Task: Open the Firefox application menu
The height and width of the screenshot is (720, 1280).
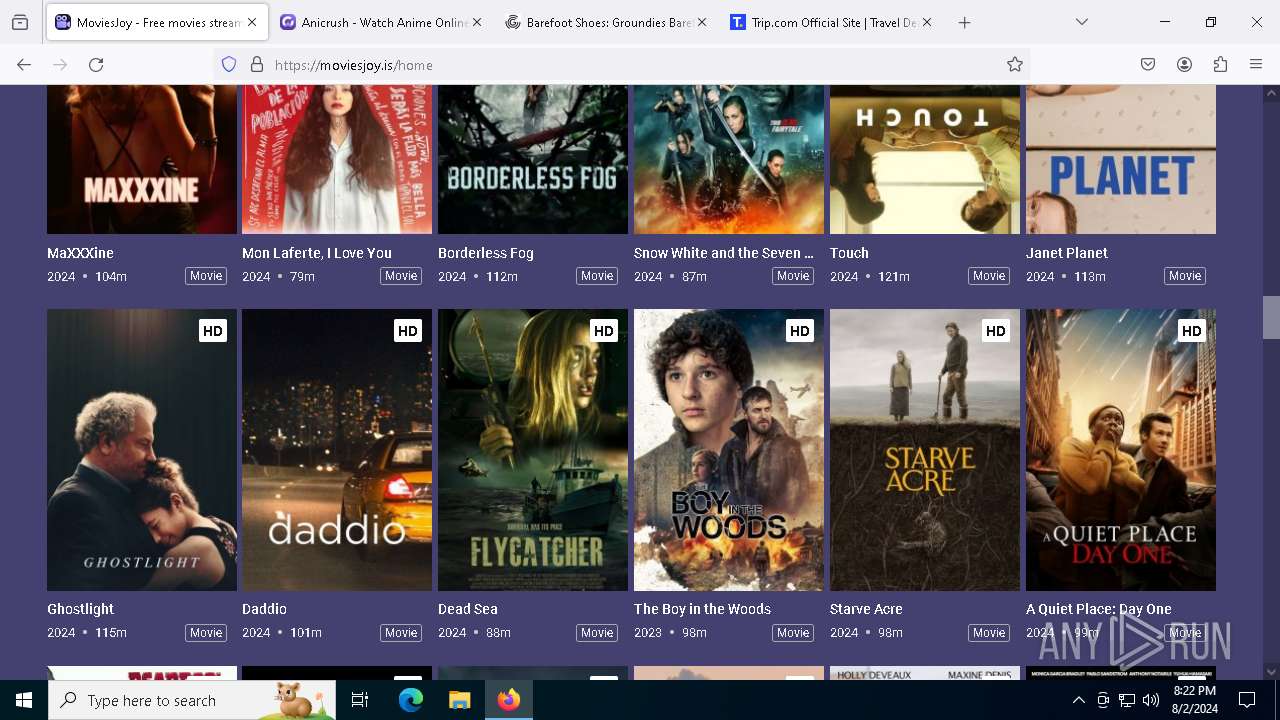Action: click(1256, 65)
